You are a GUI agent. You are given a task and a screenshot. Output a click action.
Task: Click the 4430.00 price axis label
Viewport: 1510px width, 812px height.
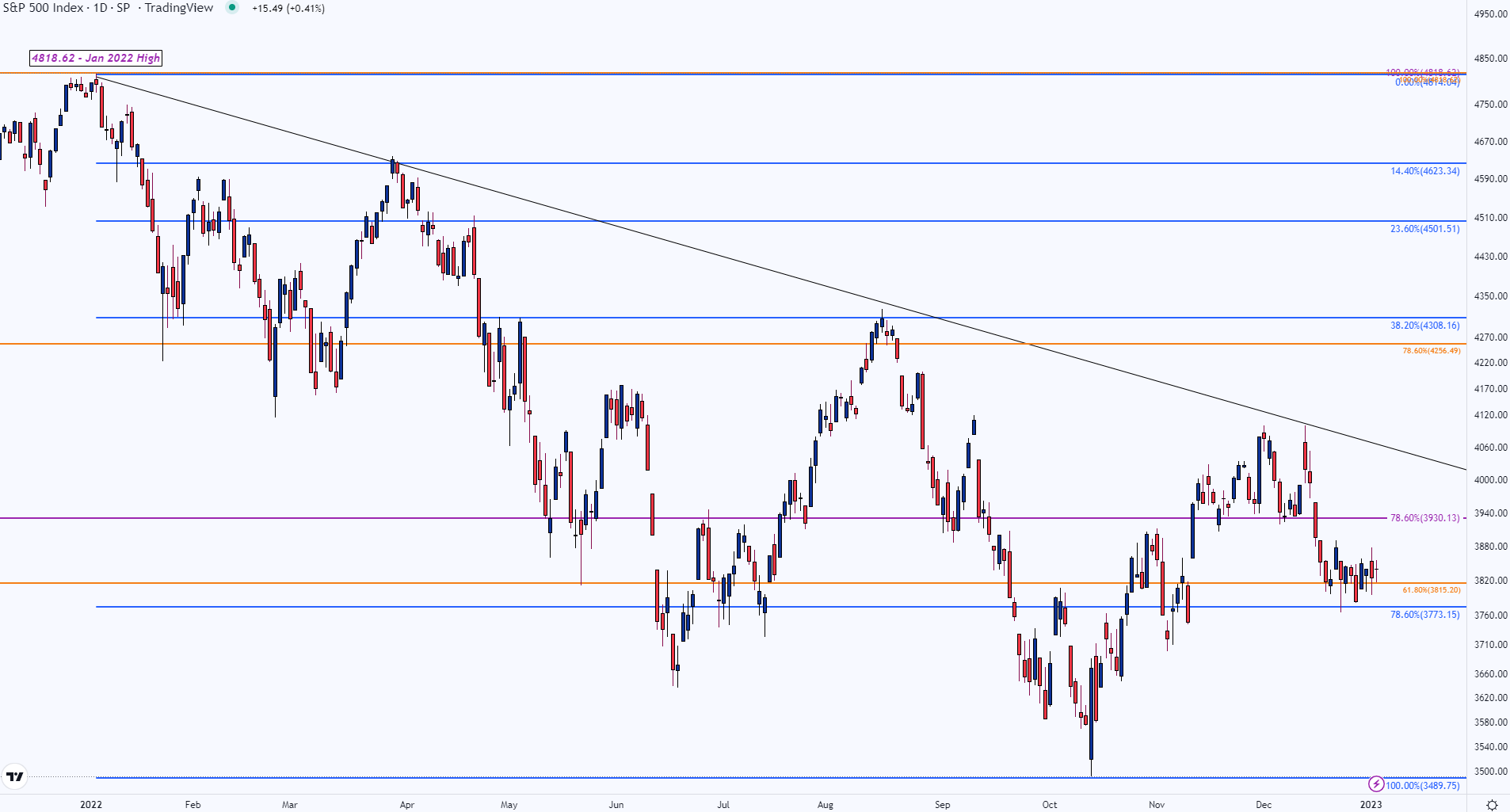[x=1490, y=257]
